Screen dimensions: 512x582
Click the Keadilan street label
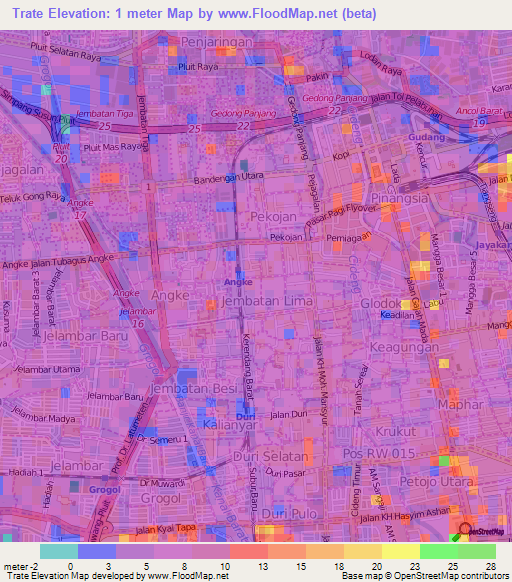point(397,315)
